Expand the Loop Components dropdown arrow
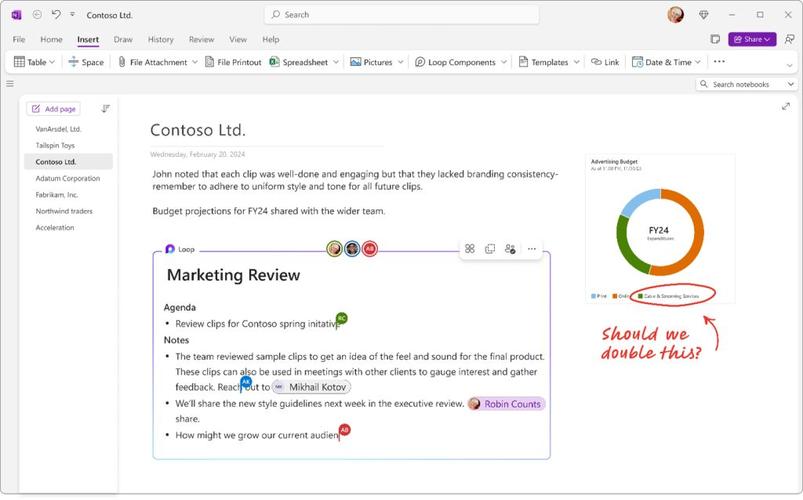Image resolution: width=803 pixels, height=500 pixels. [504, 62]
